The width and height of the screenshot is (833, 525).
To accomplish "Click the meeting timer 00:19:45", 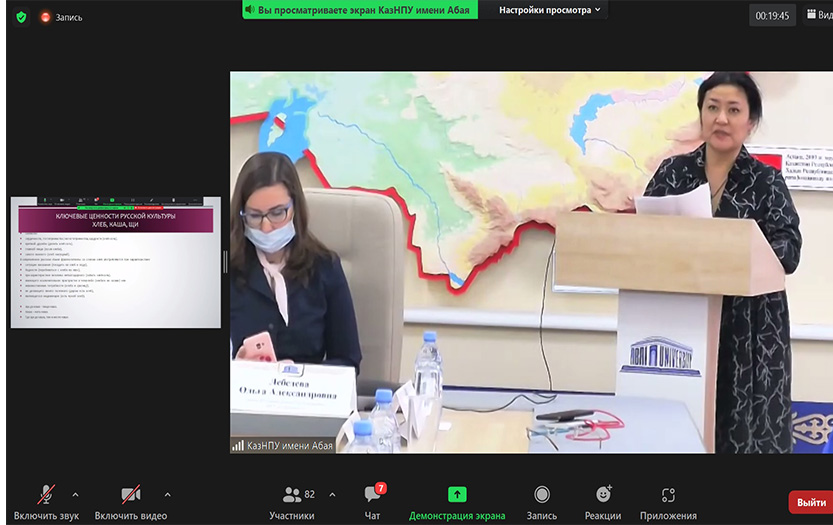I will coord(772,15).
